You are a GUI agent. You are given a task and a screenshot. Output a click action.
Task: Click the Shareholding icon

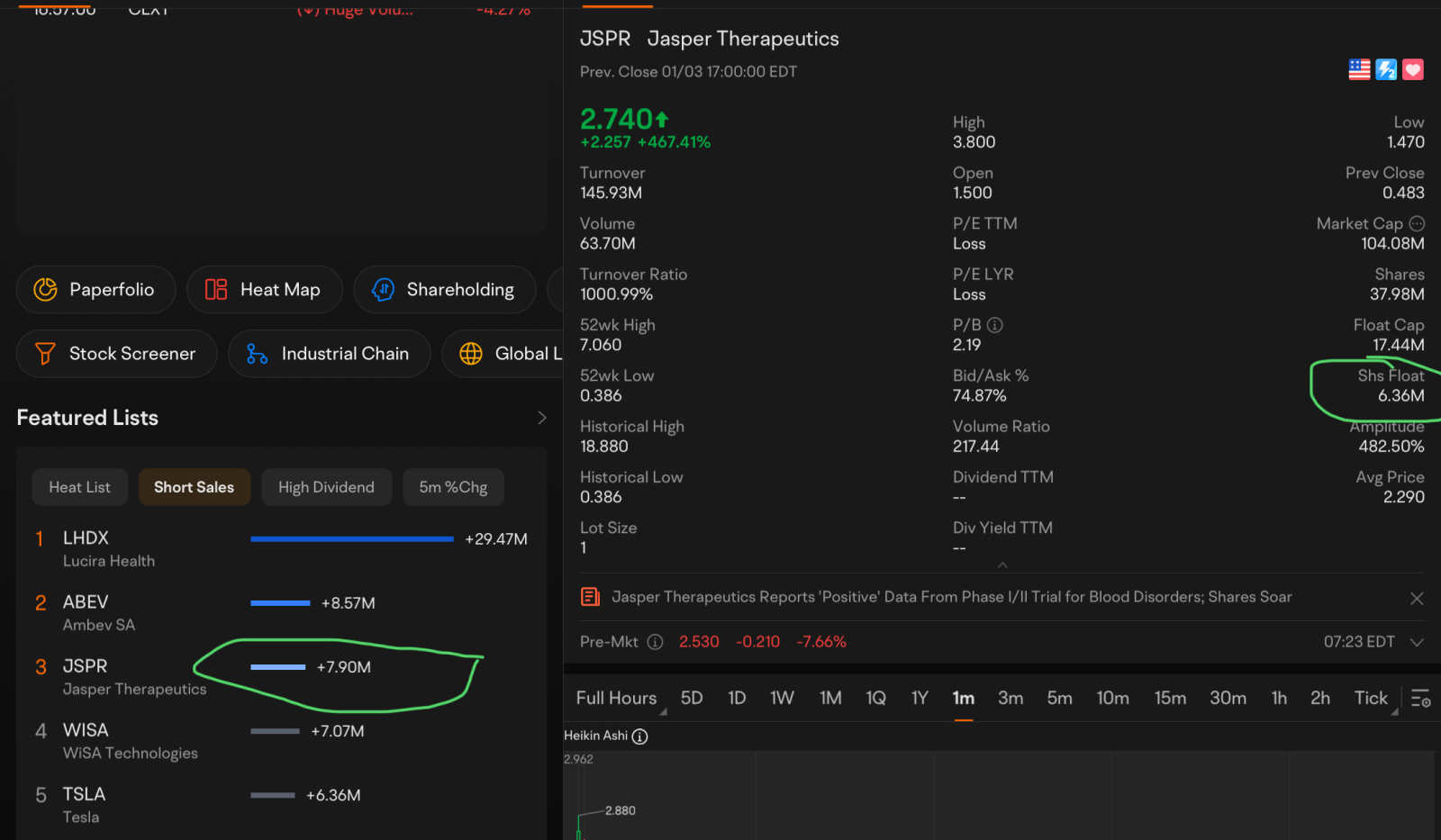click(383, 289)
